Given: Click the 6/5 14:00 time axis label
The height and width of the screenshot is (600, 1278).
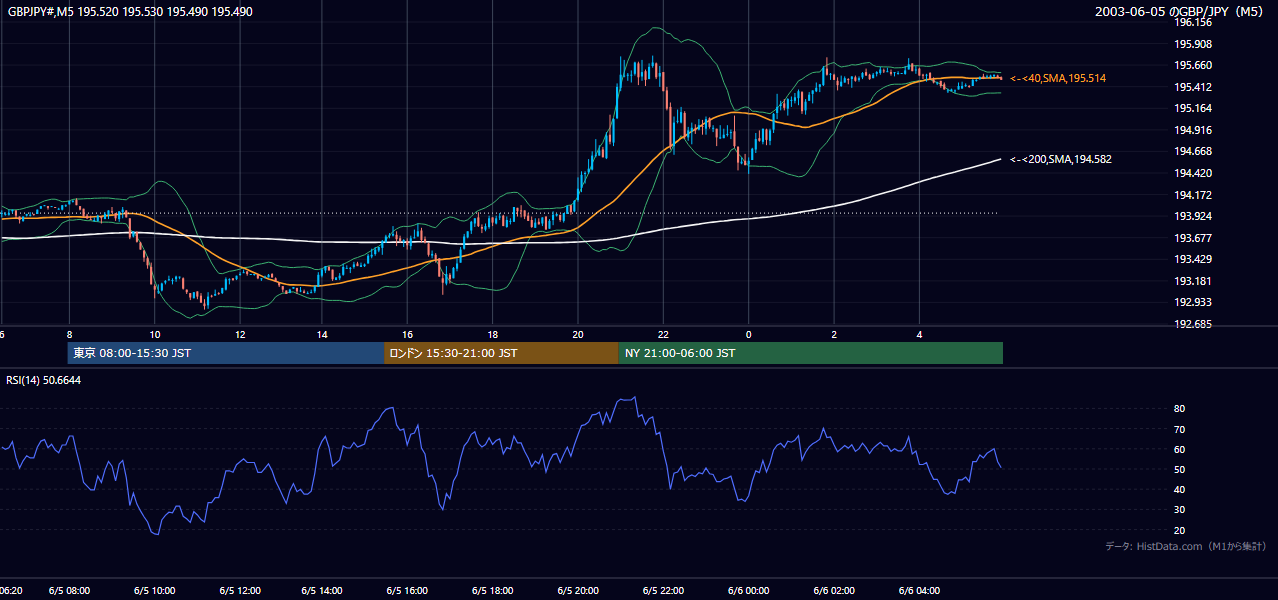Looking at the screenshot, I should (324, 591).
